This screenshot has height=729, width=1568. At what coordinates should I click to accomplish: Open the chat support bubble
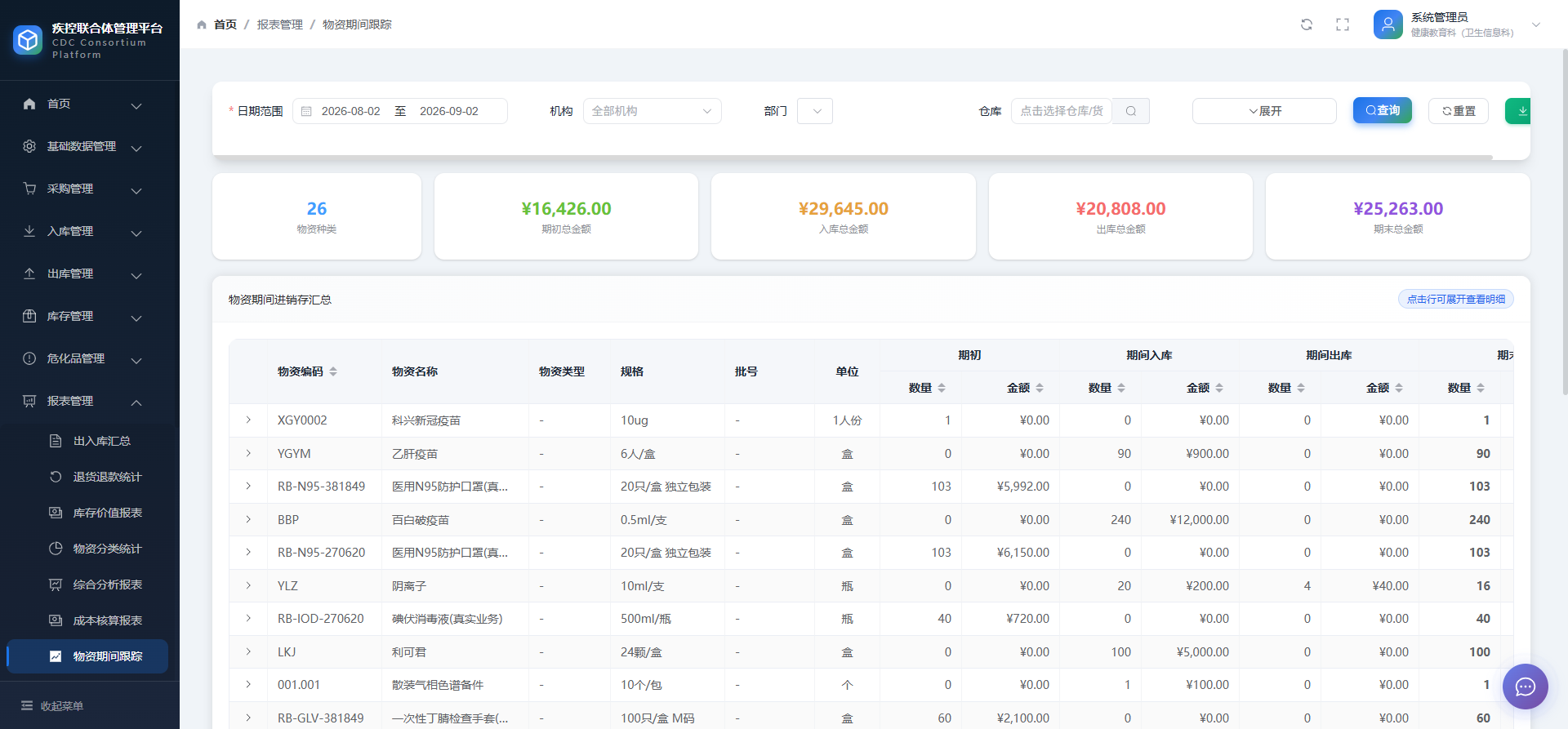[1526, 687]
